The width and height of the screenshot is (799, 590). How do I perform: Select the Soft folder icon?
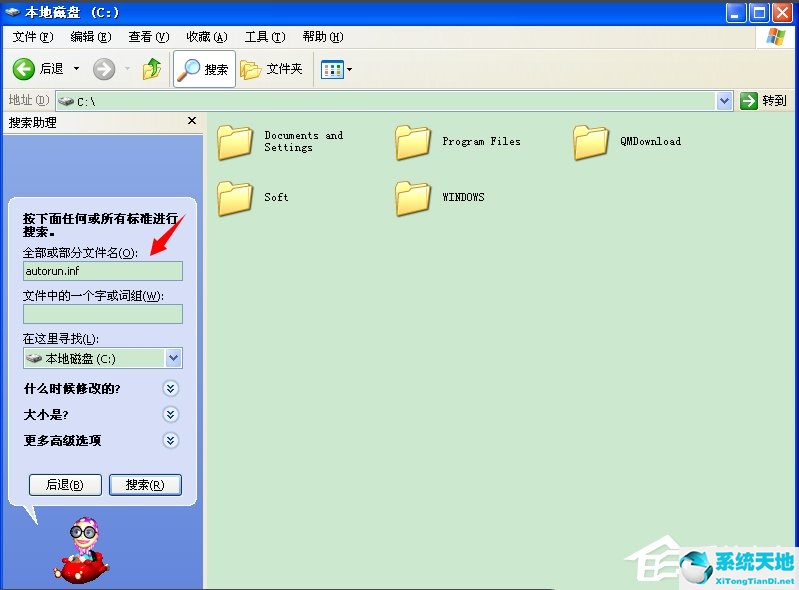(235, 198)
